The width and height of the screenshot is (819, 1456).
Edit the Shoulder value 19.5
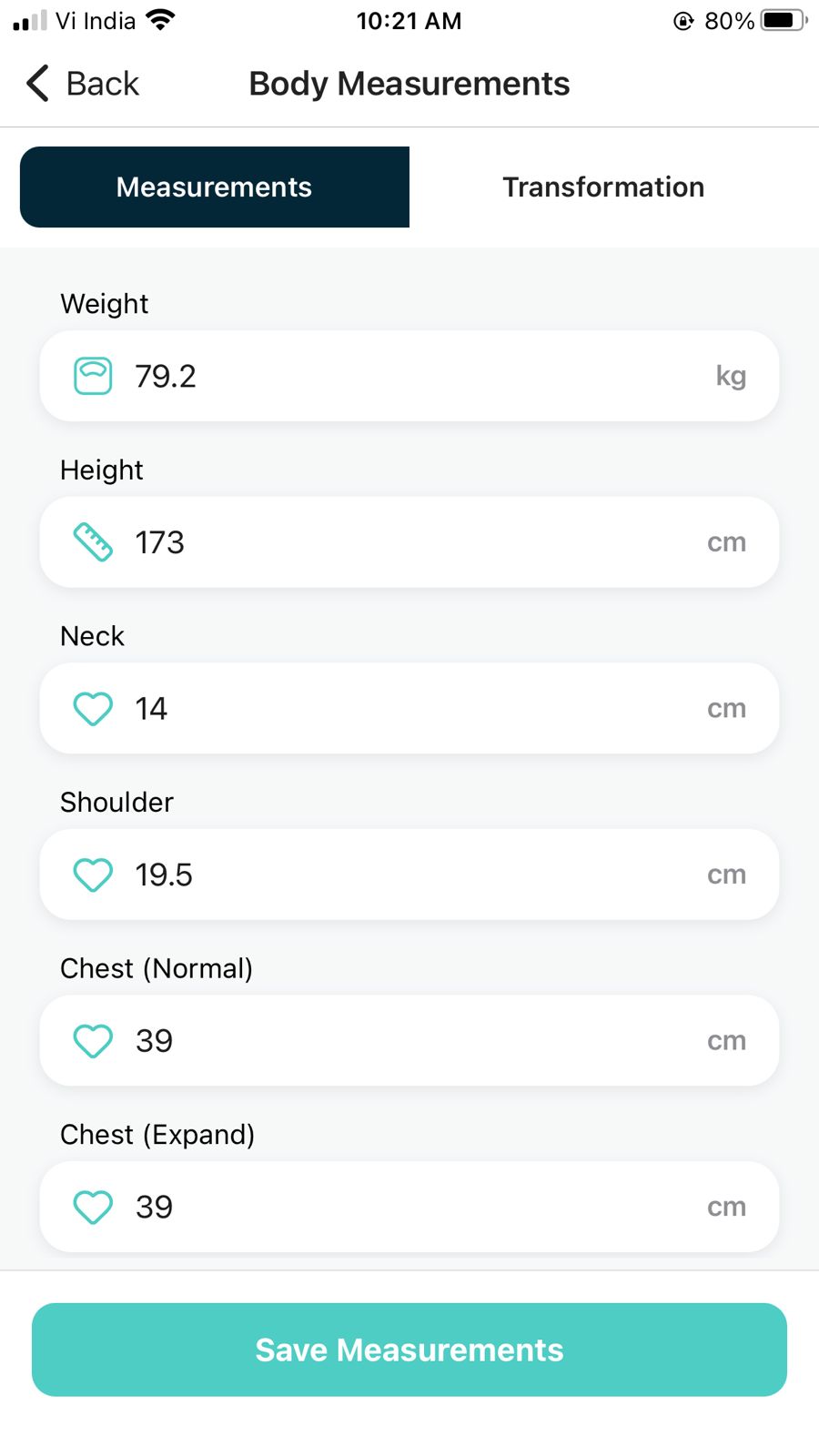(x=164, y=875)
